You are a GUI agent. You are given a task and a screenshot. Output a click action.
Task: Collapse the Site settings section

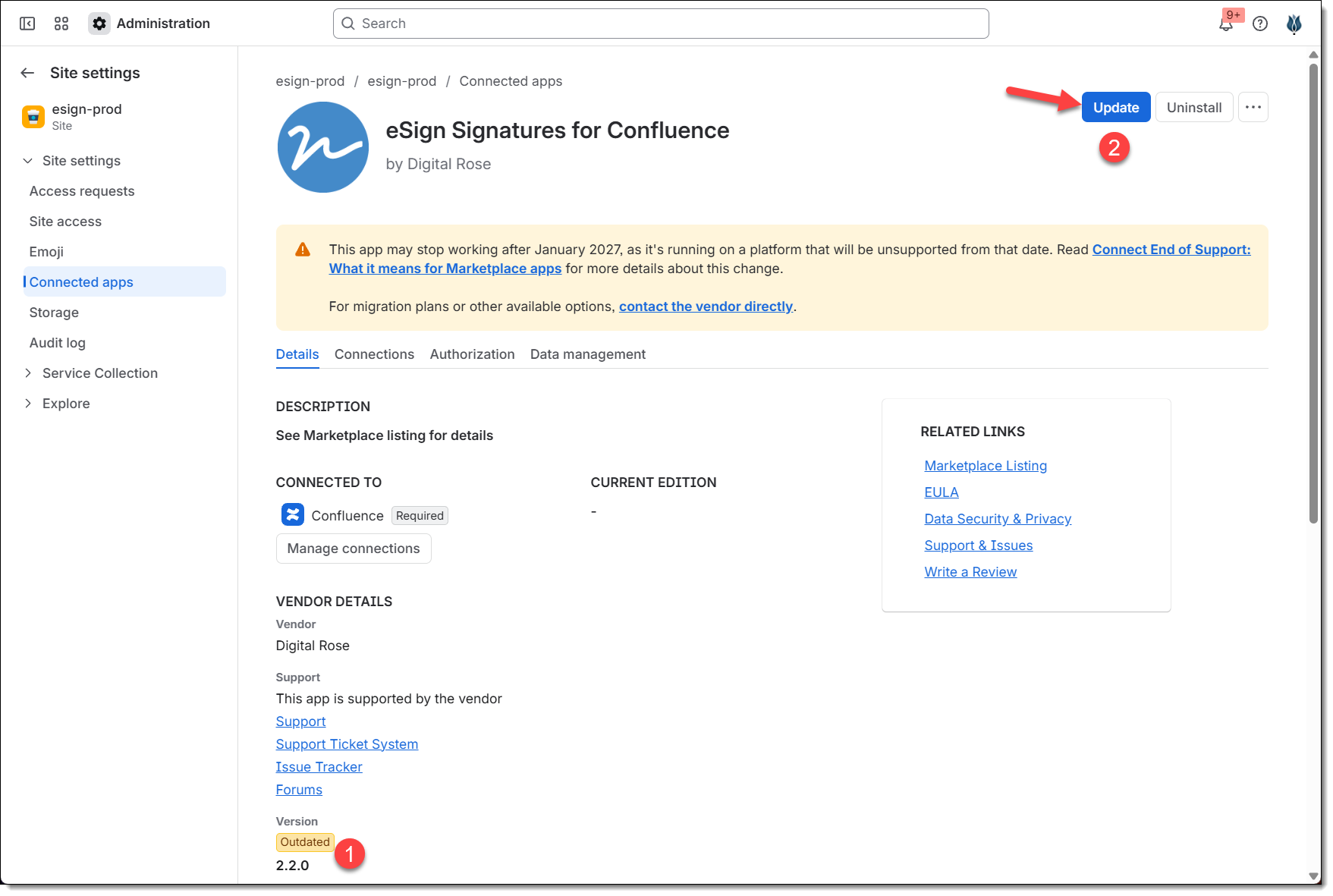(28, 161)
